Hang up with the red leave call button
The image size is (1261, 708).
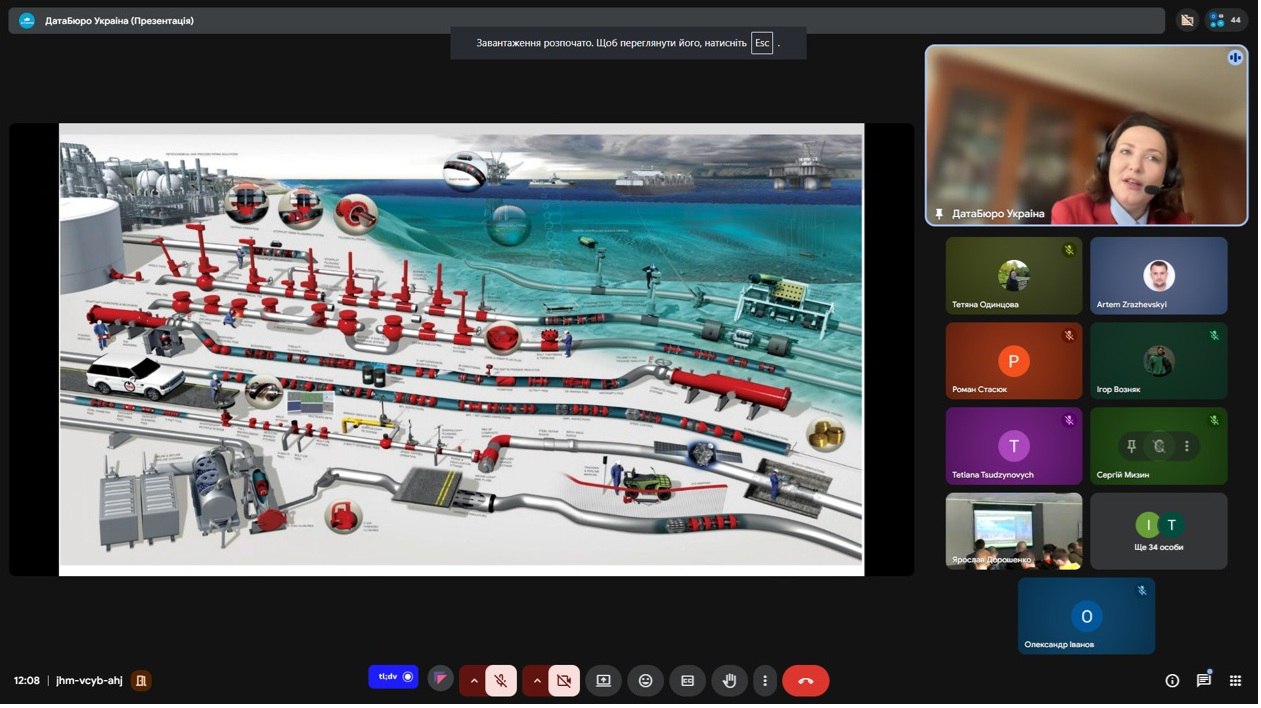click(805, 681)
